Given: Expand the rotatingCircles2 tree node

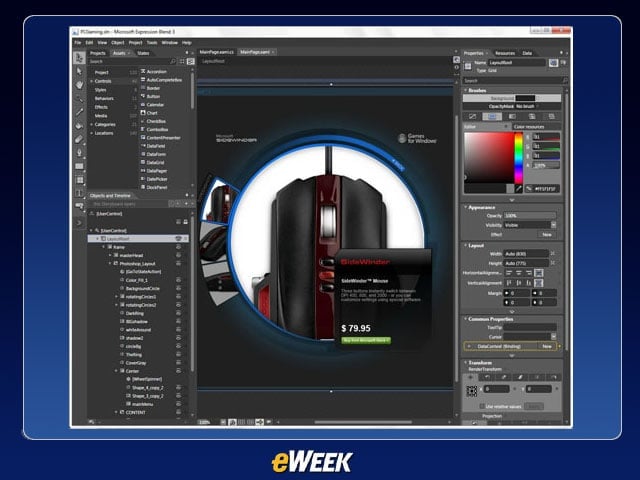Looking at the screenshot, I should pos(116,305).
